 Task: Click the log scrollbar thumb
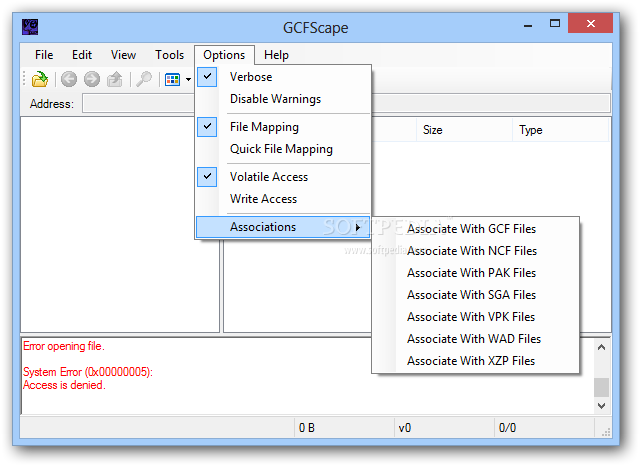(601, 387)
